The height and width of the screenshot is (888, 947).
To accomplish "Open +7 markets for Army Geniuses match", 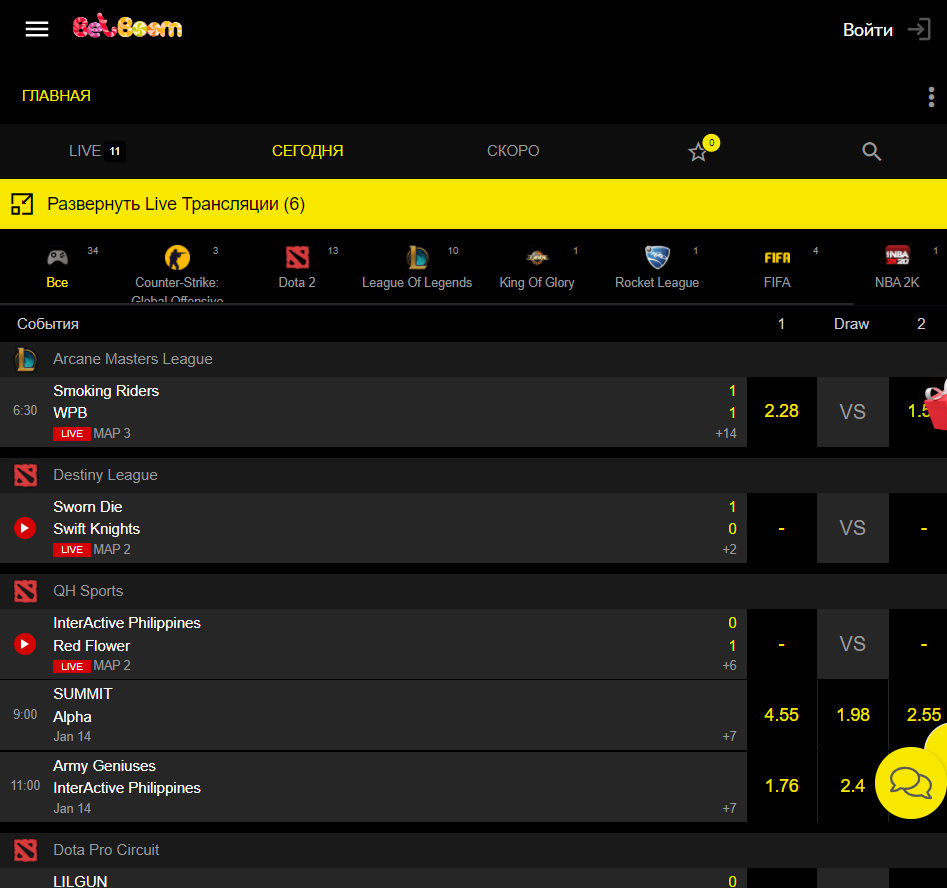I will pos(730,808).
